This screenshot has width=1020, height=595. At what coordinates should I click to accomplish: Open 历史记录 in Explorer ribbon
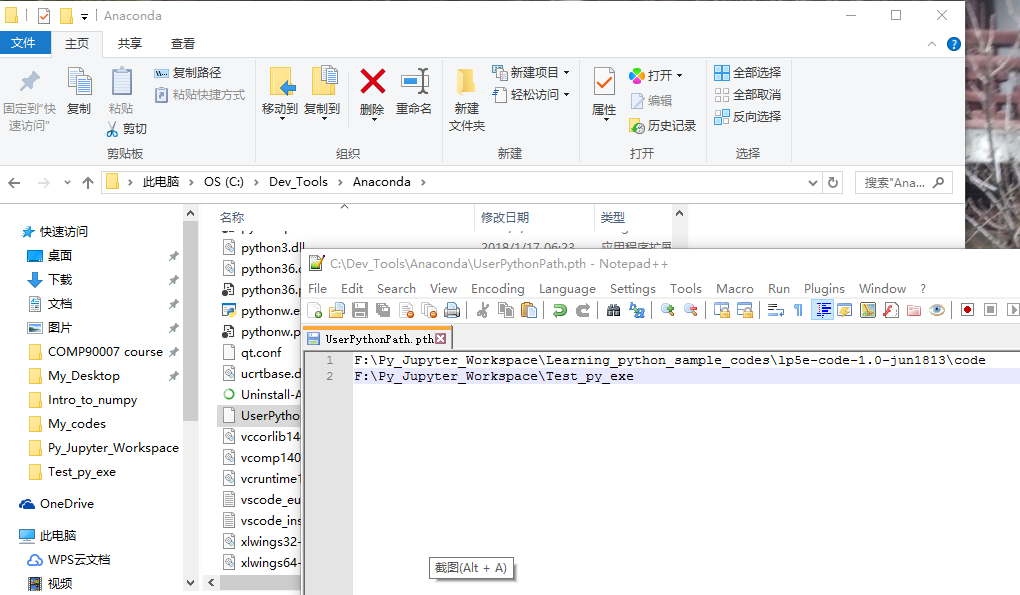662,126
